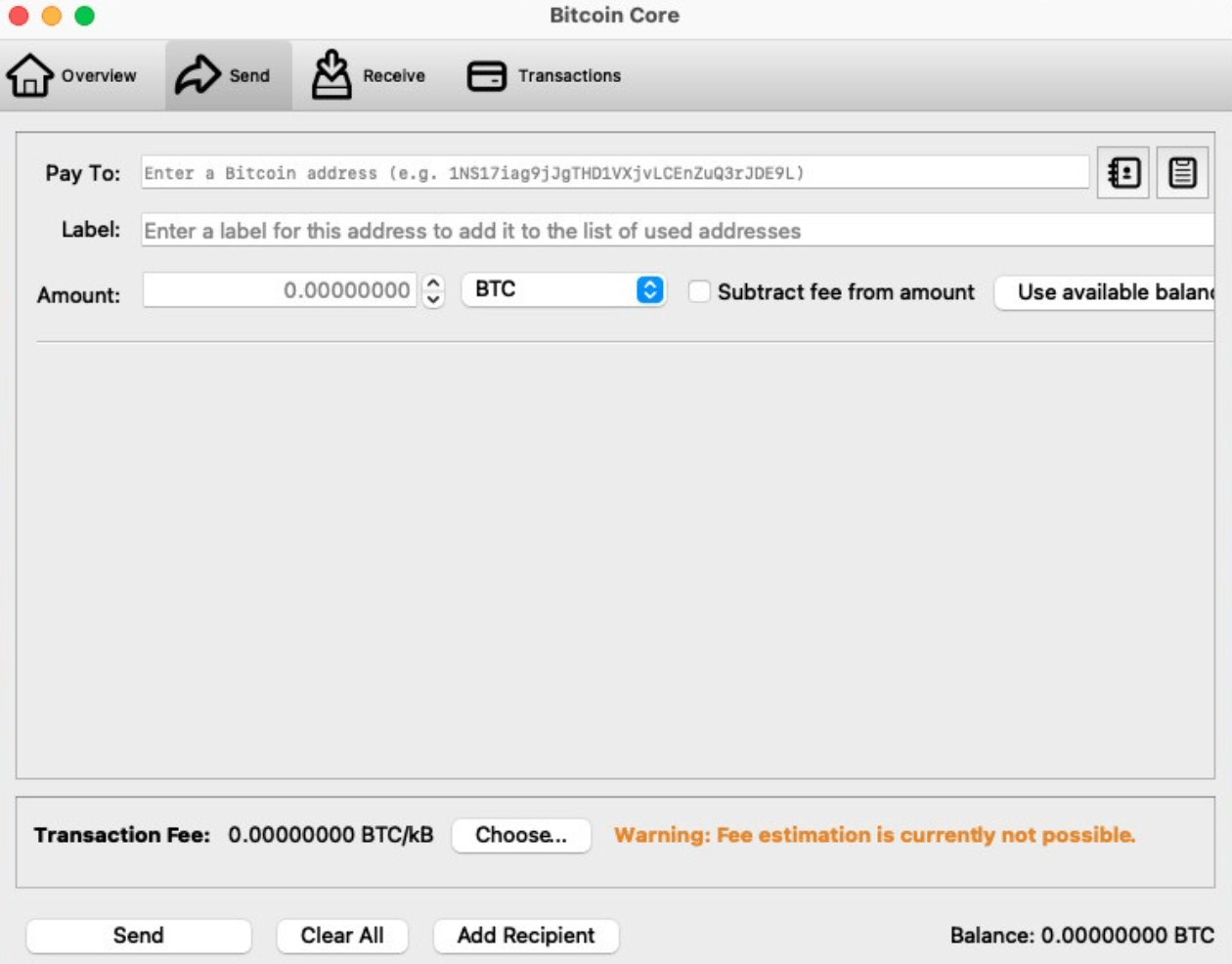Open the BTC unit dropdown
Image resolution: width=1232 pixels, height=964 pixels.
point(564,289)
